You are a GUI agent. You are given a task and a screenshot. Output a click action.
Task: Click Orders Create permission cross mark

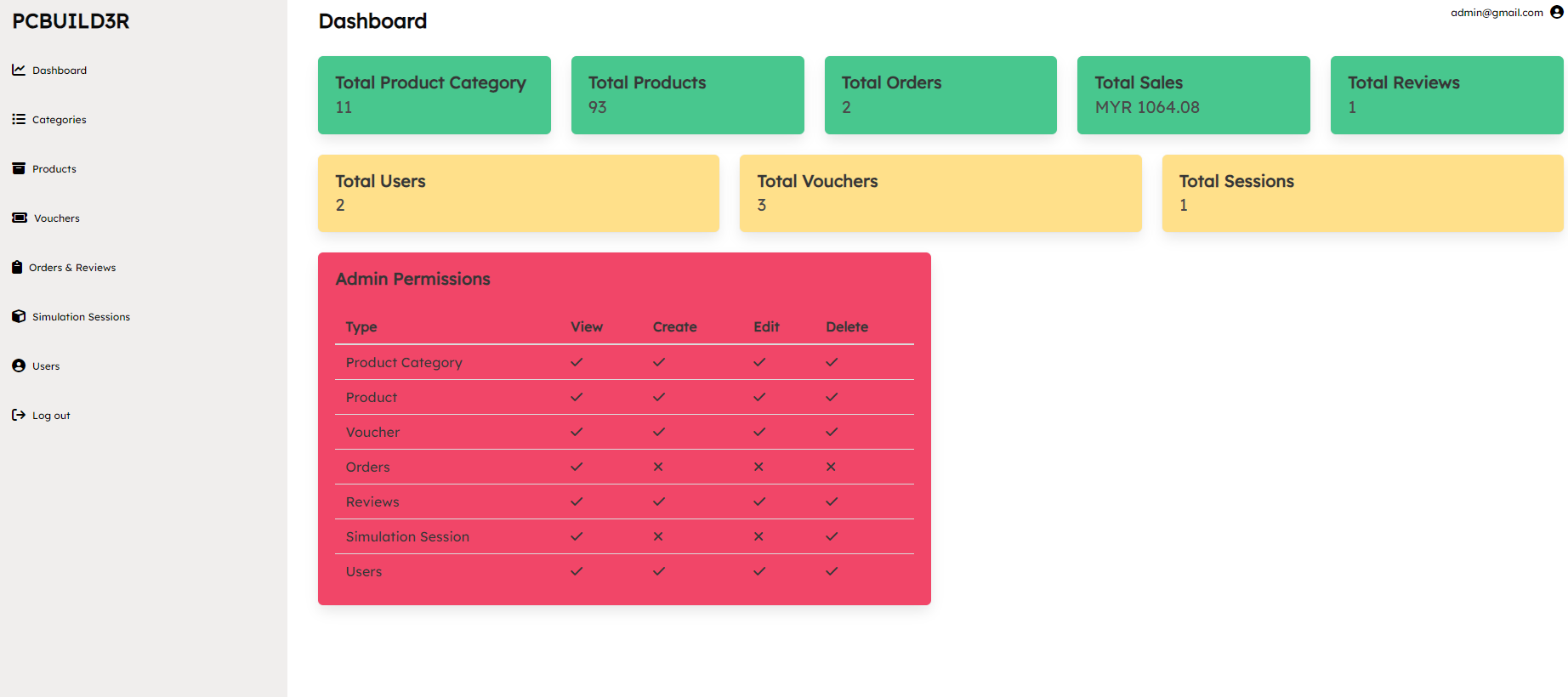(658, 467)
